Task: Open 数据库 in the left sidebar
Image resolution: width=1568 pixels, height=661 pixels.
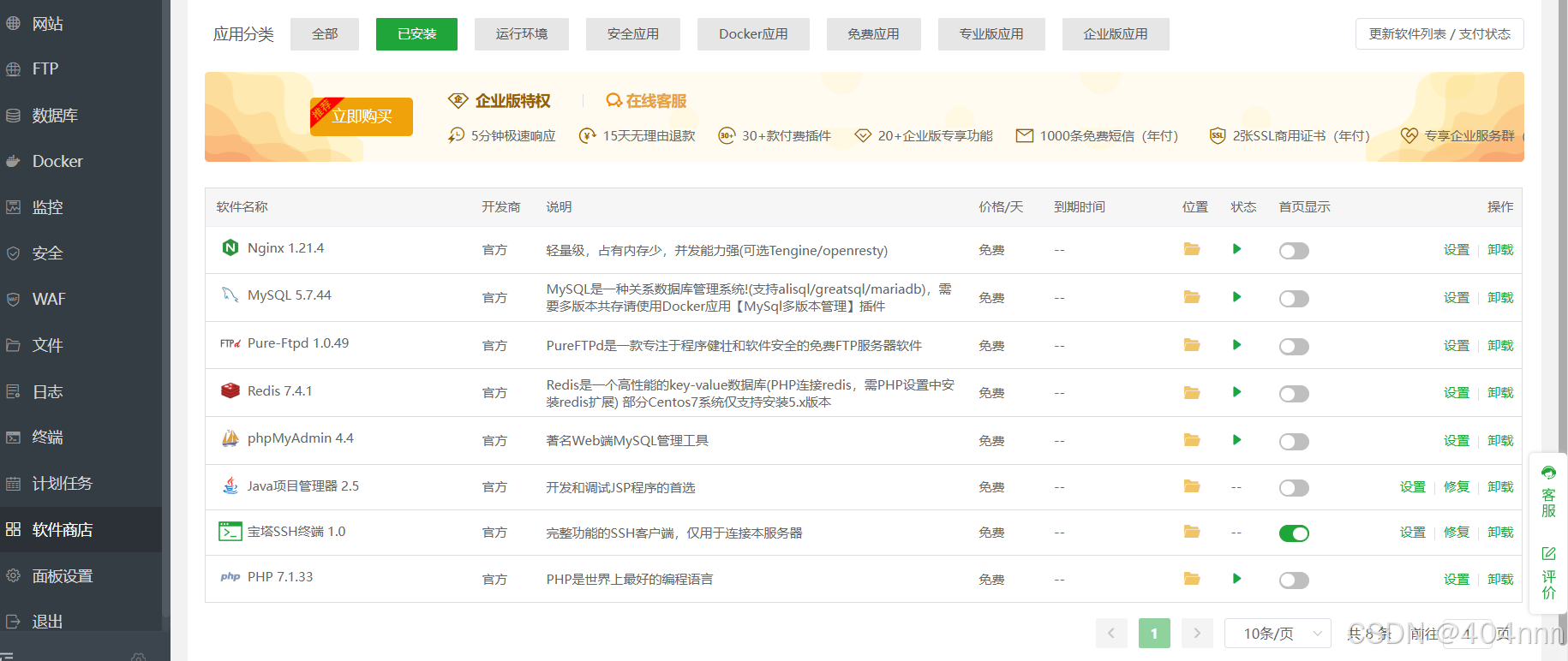Action: pos(81,116)
